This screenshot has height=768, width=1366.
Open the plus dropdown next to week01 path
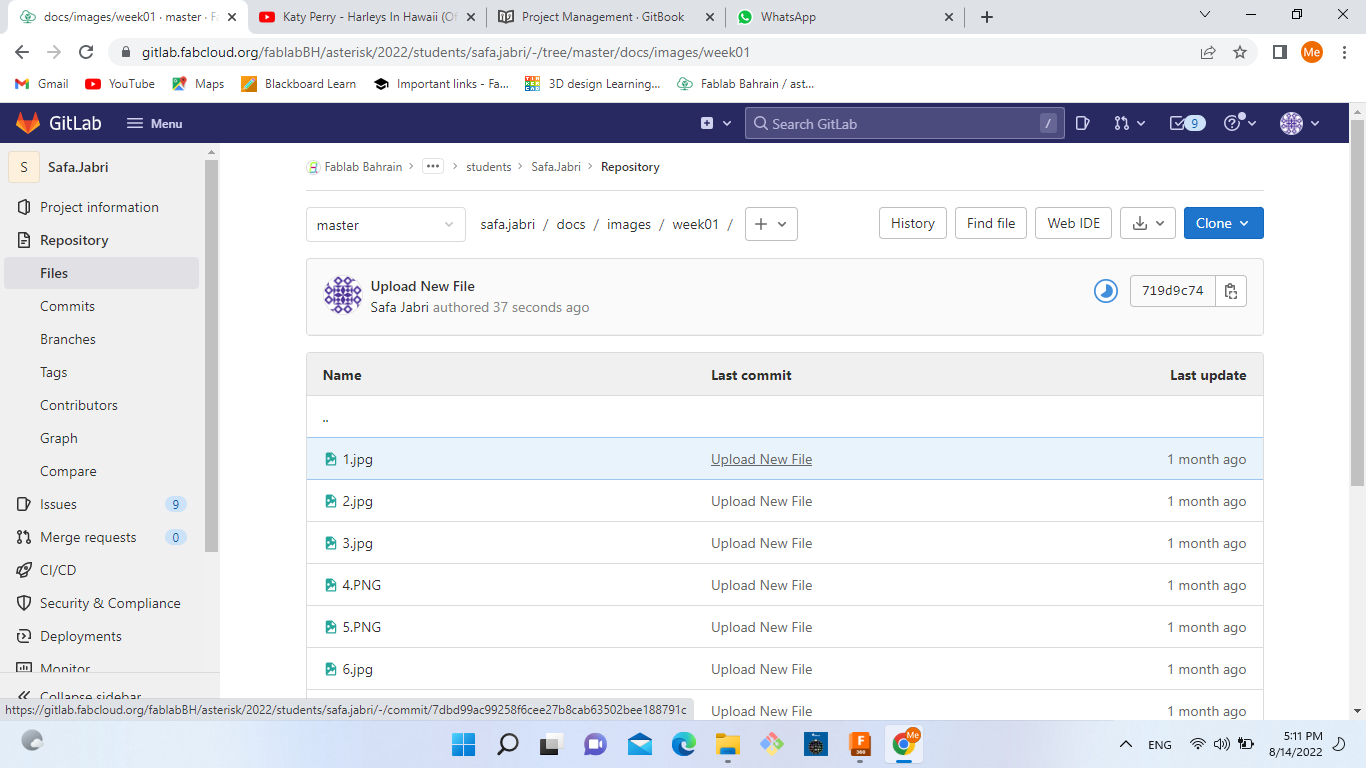point(770,224)
